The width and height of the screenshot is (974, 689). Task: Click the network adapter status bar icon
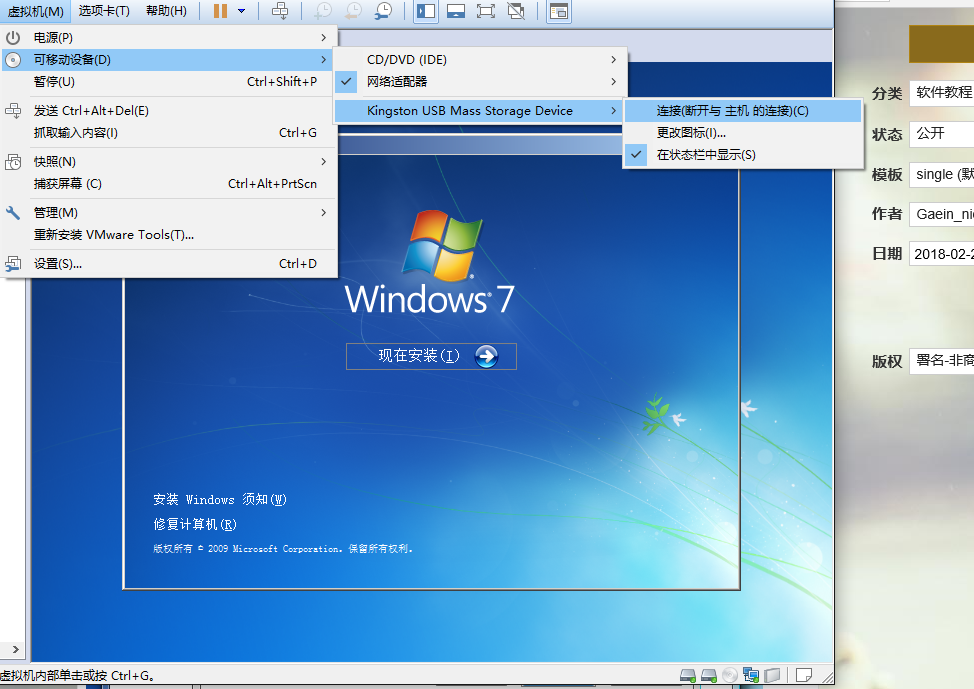[751, 676]
